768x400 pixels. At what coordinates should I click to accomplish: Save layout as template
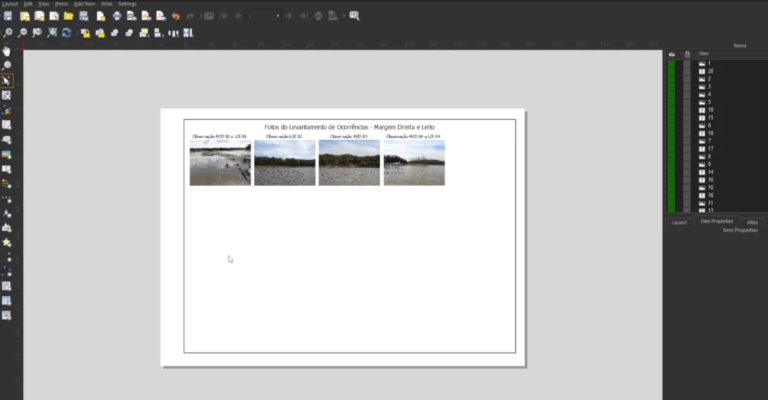84,16
